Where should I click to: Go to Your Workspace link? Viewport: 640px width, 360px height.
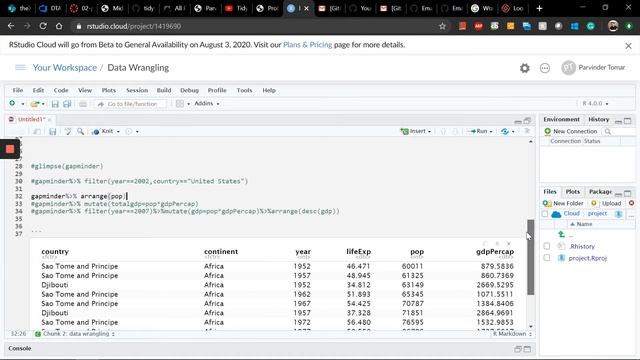(64, 68)
